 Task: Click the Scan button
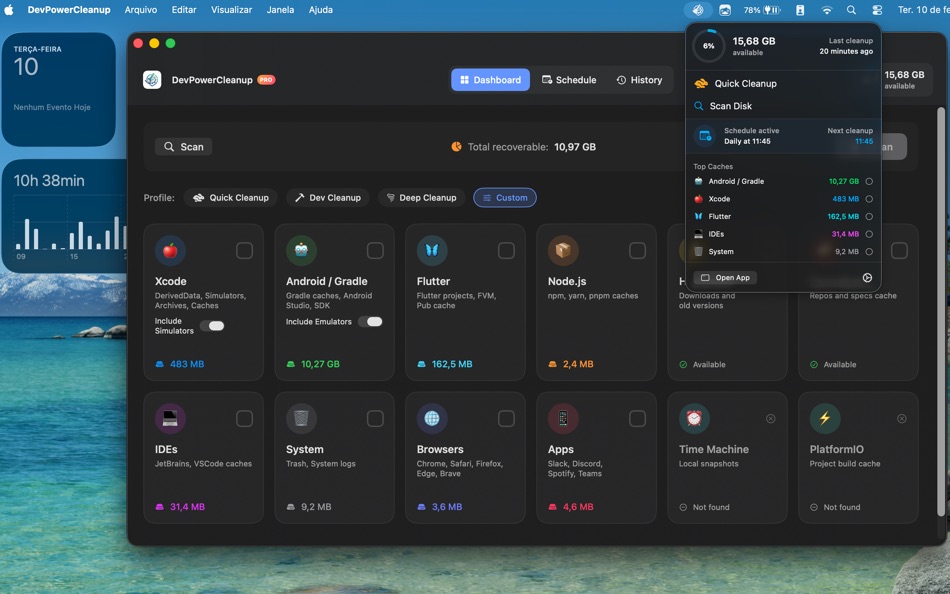tap(184, 147)
